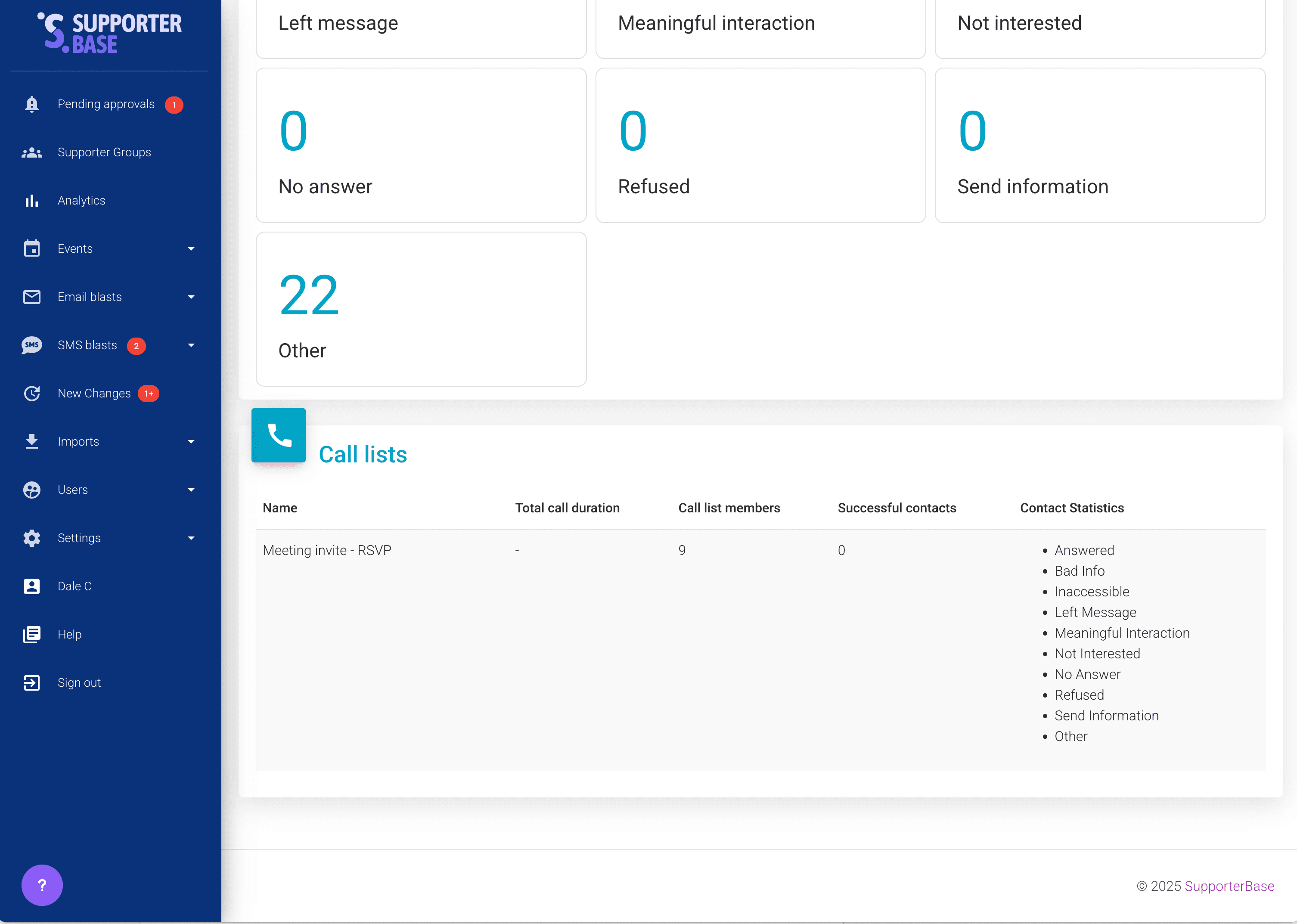This screenshot has height=924, width=1297.
Task: Click the purple question mark help bubble
Action: [x=42, y=885]
